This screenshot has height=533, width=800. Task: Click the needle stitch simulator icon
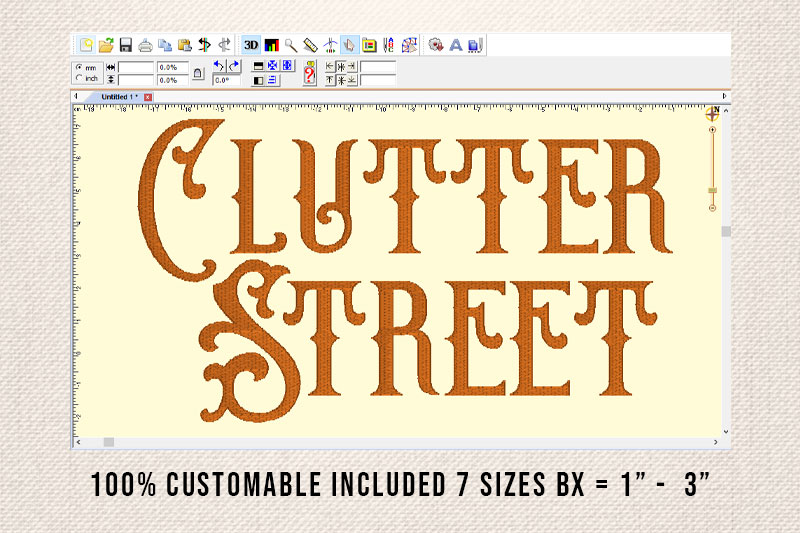click(x=330, y=45)
